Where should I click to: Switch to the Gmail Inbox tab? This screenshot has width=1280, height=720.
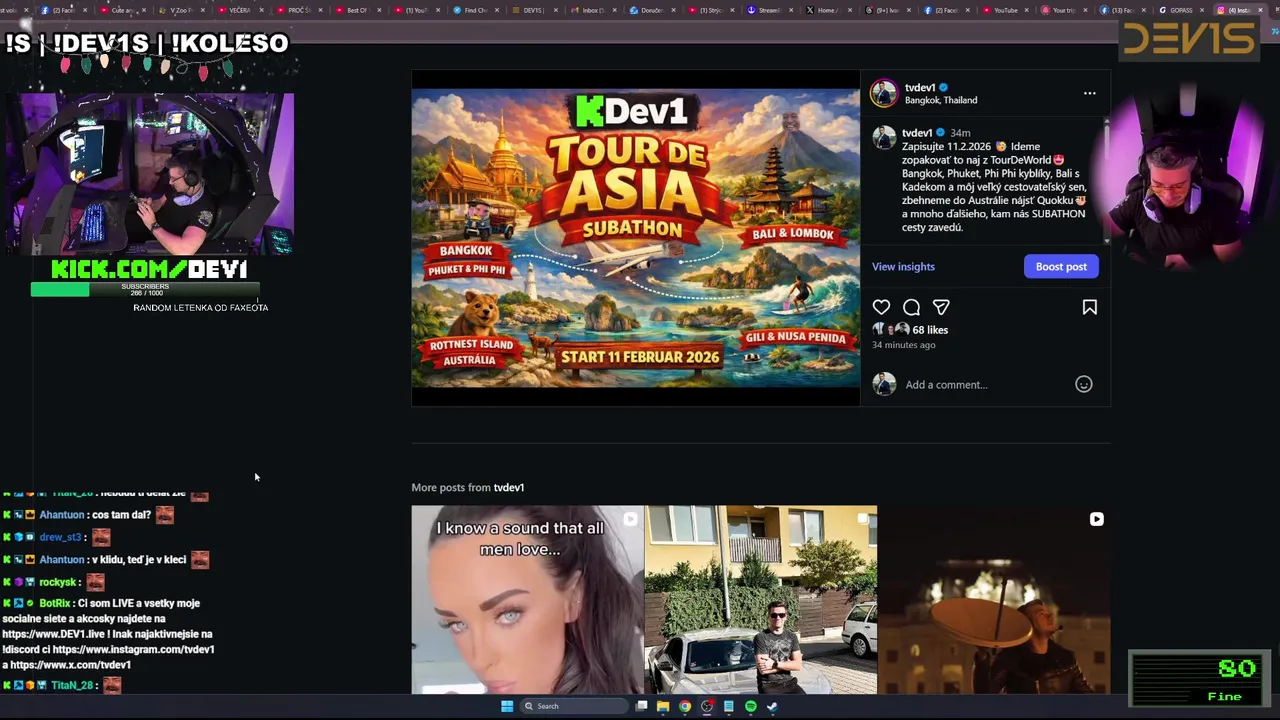590,10
